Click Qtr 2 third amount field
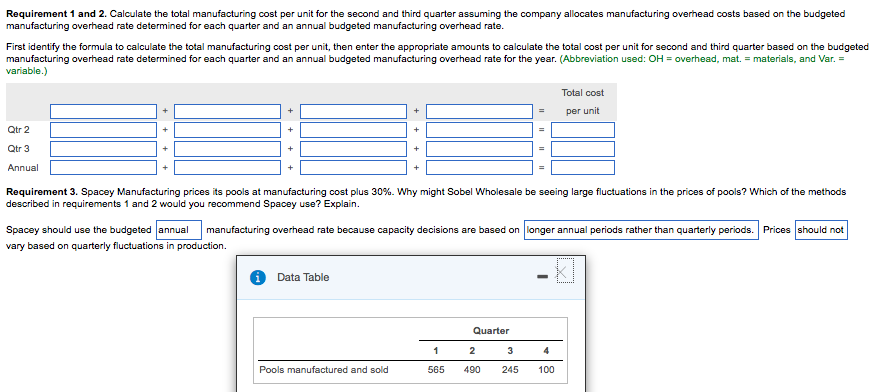 354,130
